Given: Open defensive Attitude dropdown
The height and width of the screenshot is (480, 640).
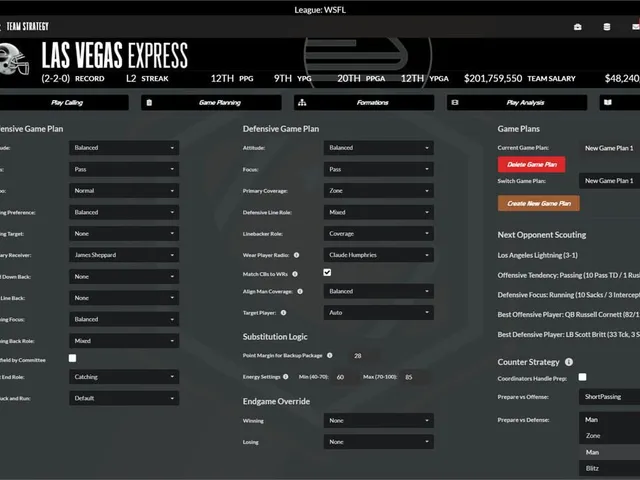Looking at the screenshot, I should 379,148.
